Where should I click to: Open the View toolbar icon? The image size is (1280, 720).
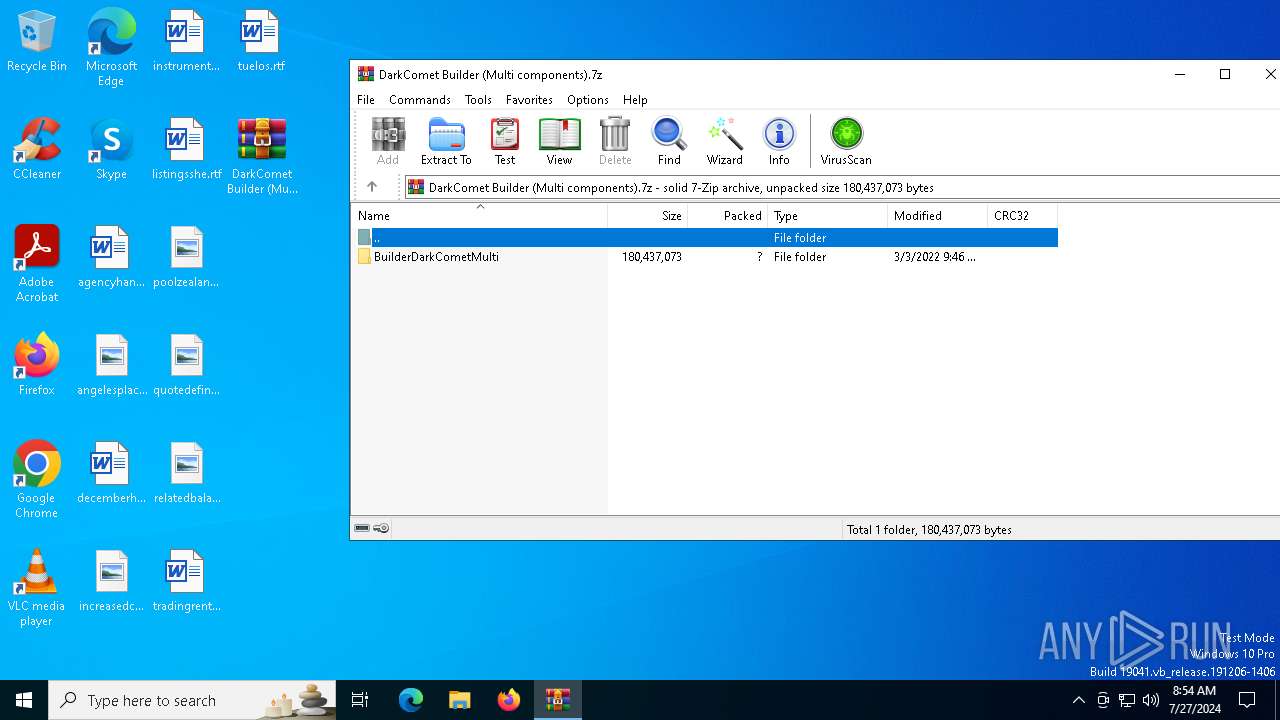point(559,141)
